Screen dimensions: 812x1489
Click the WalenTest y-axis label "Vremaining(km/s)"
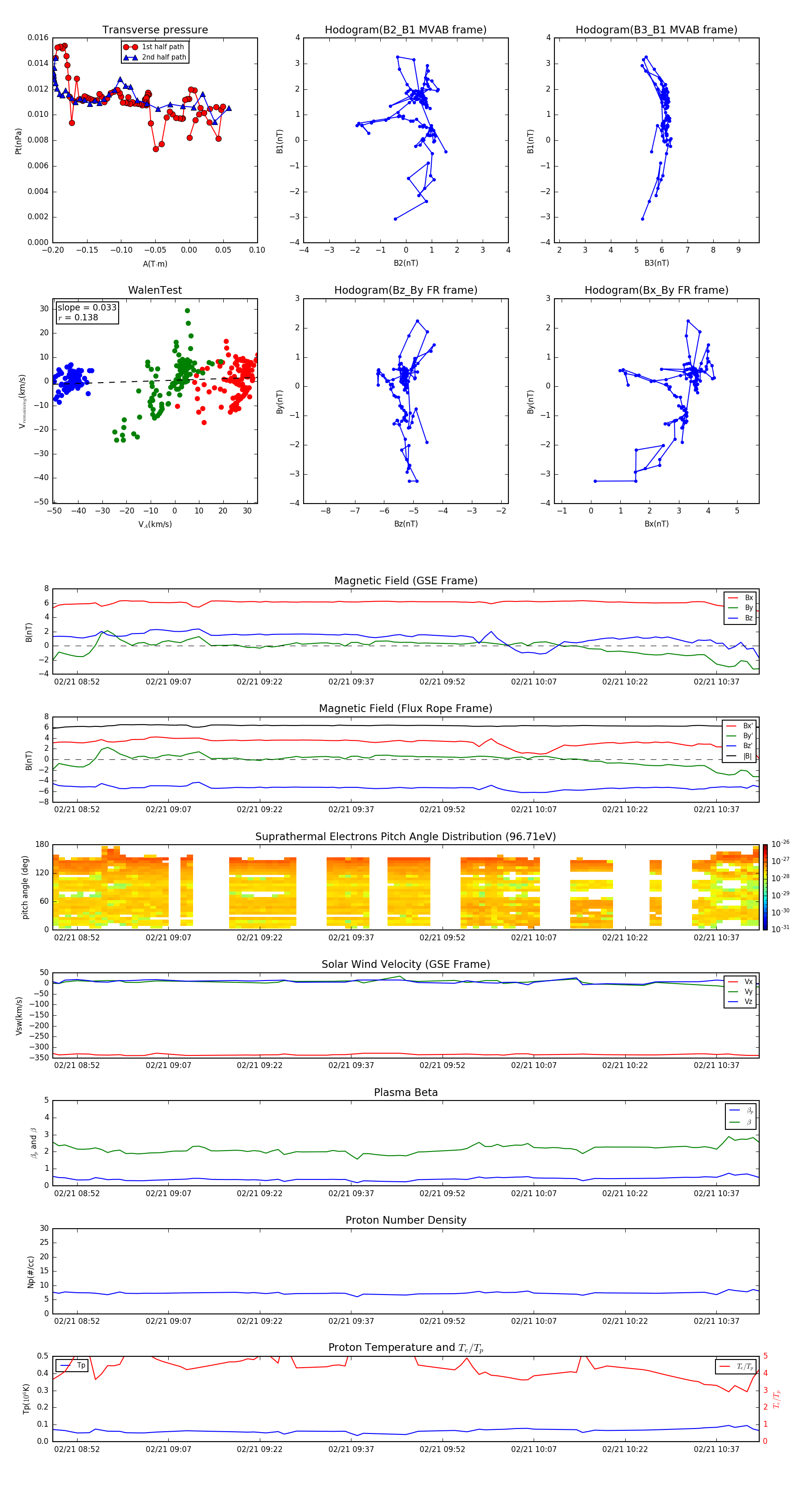point(22,401)
